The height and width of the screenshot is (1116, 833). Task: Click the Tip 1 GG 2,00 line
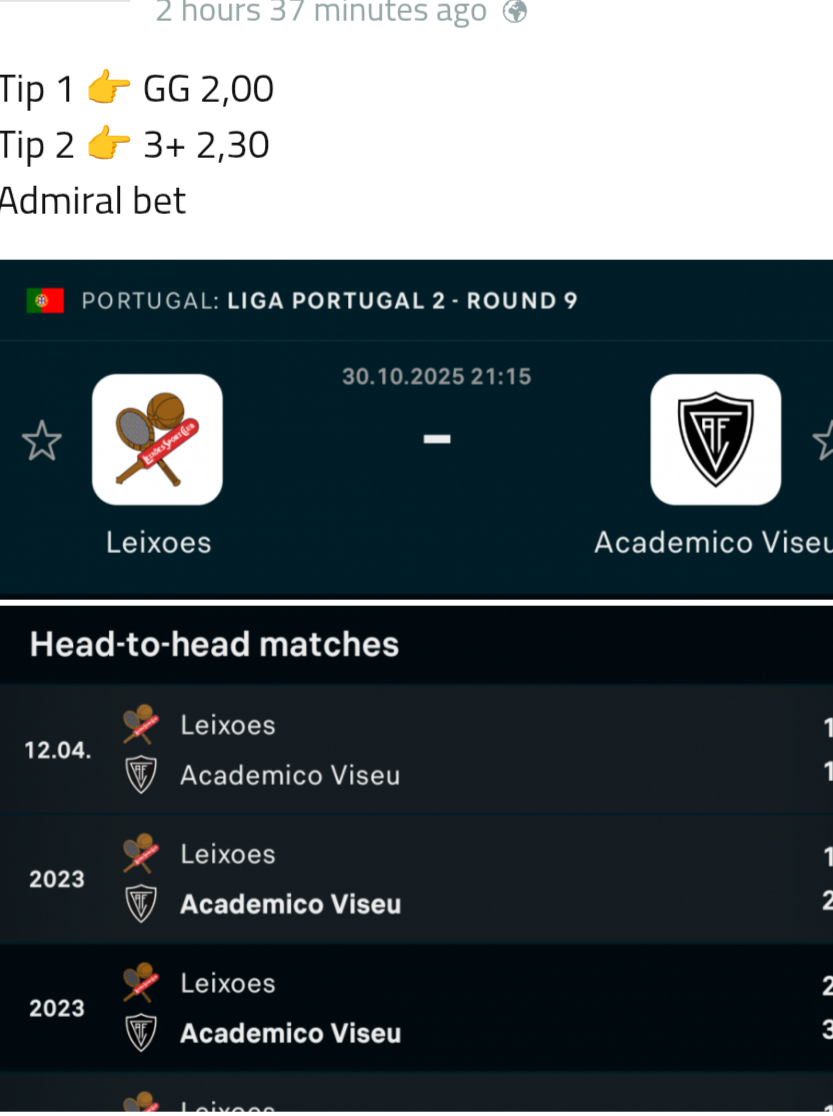pos(136,90)
